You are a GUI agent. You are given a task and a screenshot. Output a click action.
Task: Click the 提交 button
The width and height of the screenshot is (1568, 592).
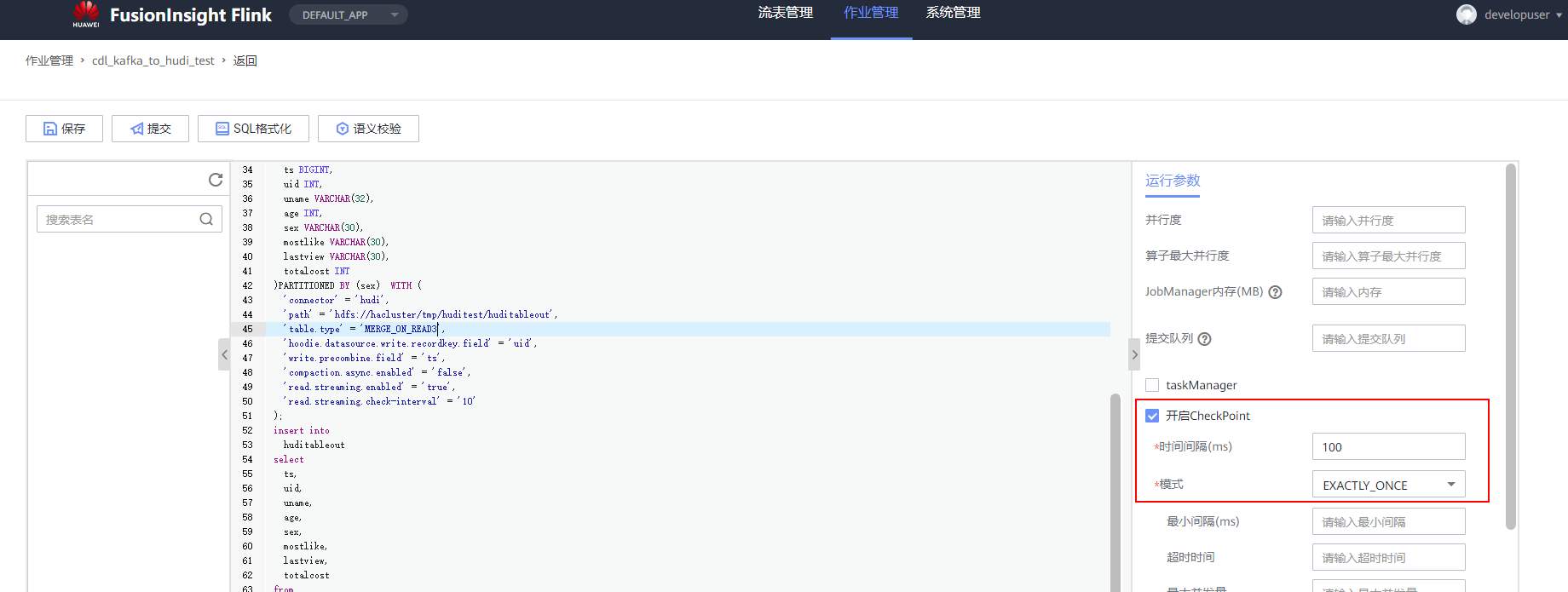[150, 129]
